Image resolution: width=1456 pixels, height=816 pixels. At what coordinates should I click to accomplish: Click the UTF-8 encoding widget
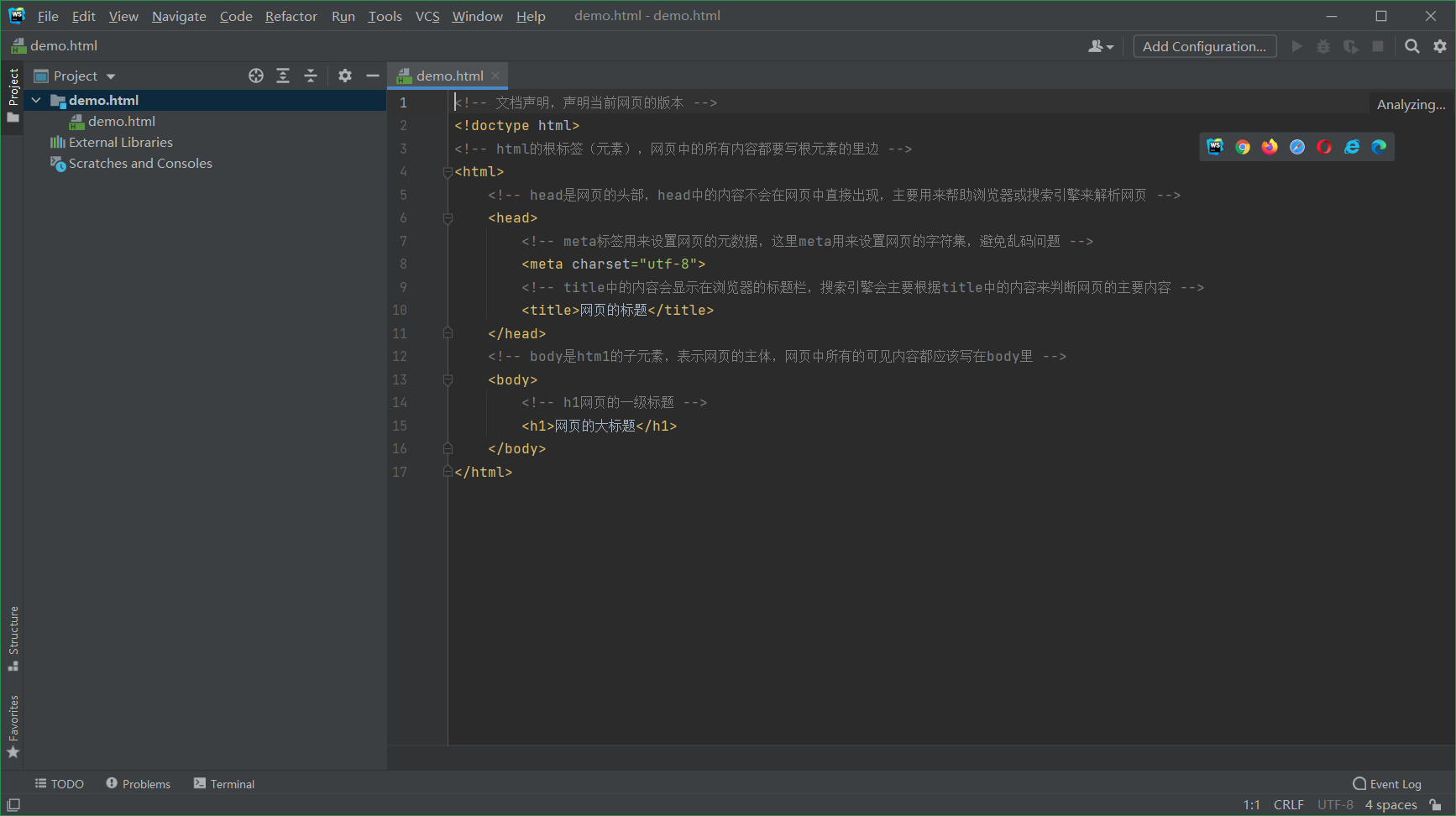[1335, 804]
